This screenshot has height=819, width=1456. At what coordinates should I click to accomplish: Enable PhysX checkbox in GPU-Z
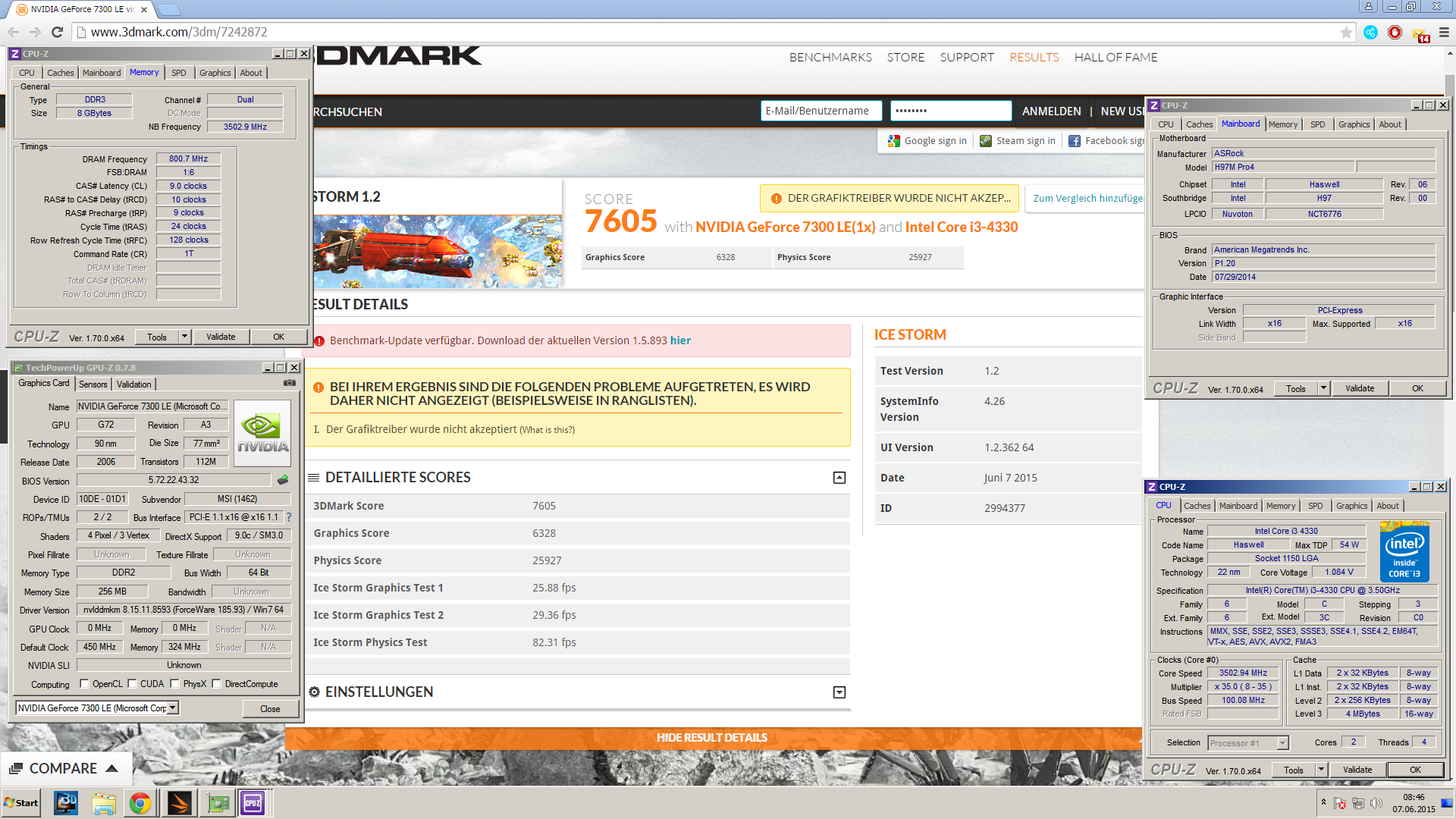pos(174,683)
